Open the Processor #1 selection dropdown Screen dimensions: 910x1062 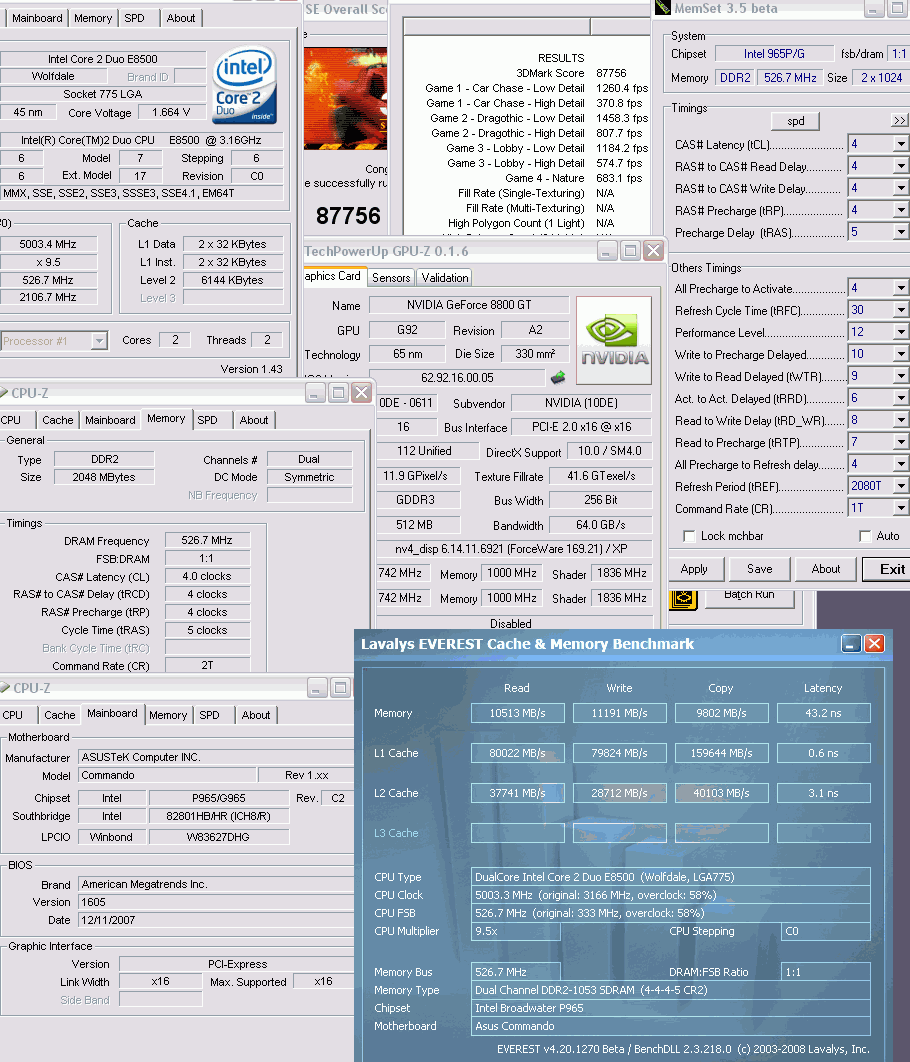(99, 341)
